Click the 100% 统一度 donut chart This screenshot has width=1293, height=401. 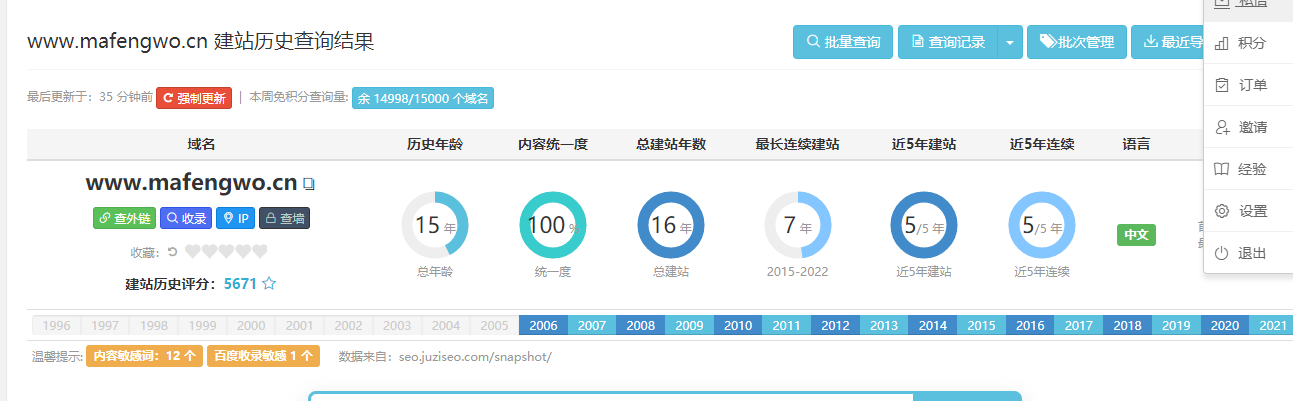(x=553, y=225)
